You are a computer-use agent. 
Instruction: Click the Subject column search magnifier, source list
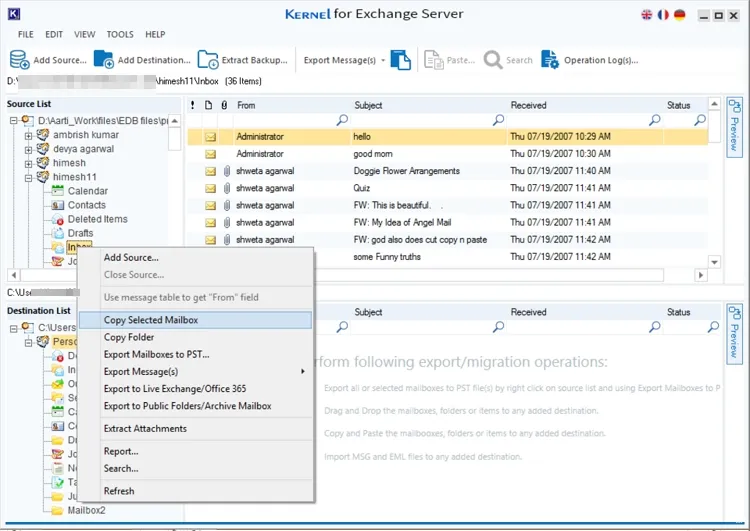(x=498, y=120)
